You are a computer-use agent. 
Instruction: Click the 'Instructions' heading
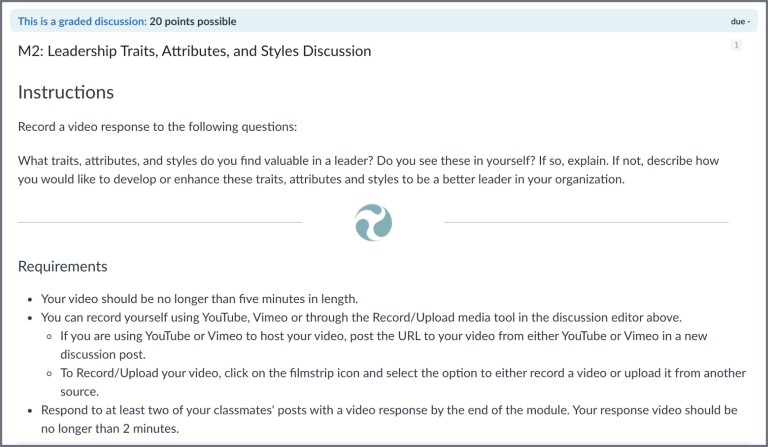66,92
